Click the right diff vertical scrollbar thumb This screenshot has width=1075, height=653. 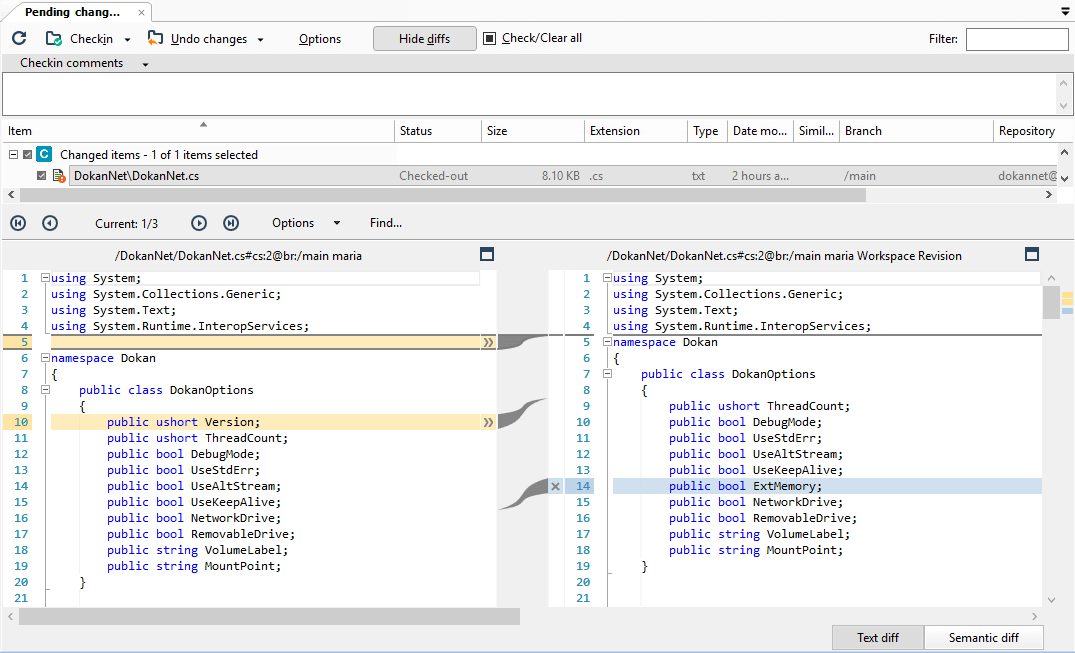[1051, 302]
